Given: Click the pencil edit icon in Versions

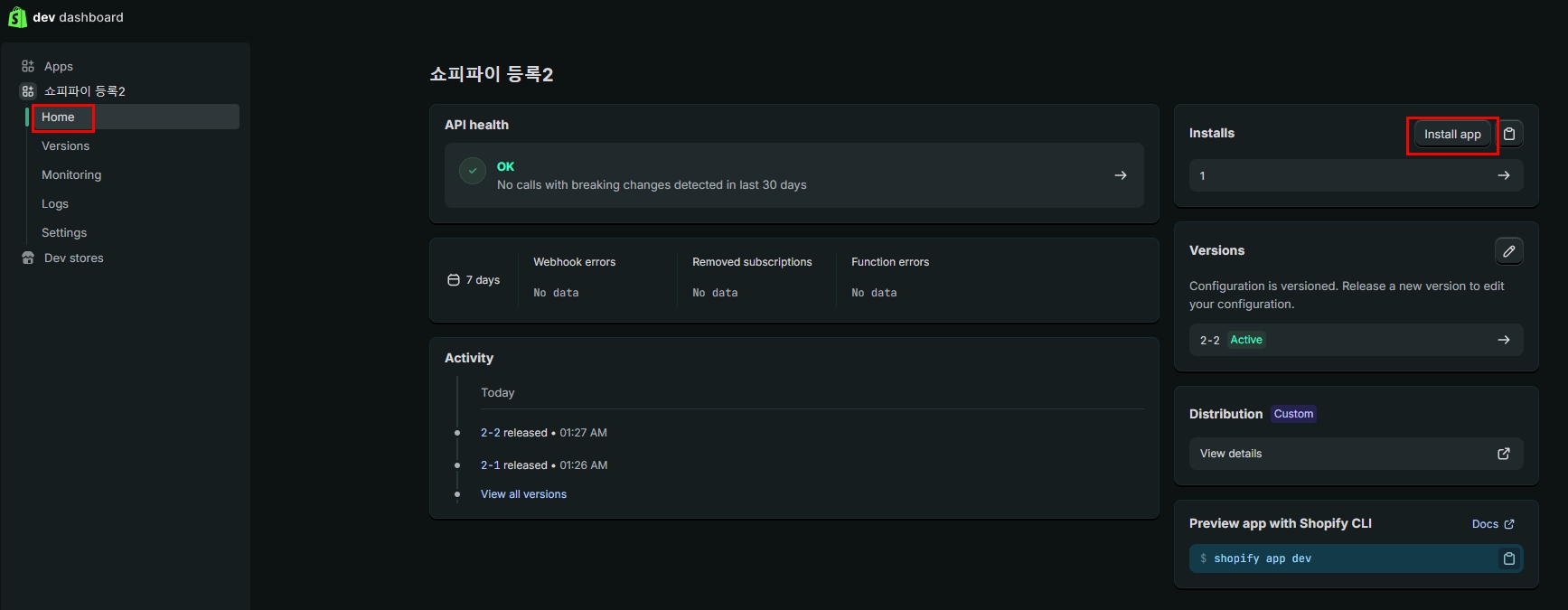Looking at the screenshot, I should [1508, 251].
